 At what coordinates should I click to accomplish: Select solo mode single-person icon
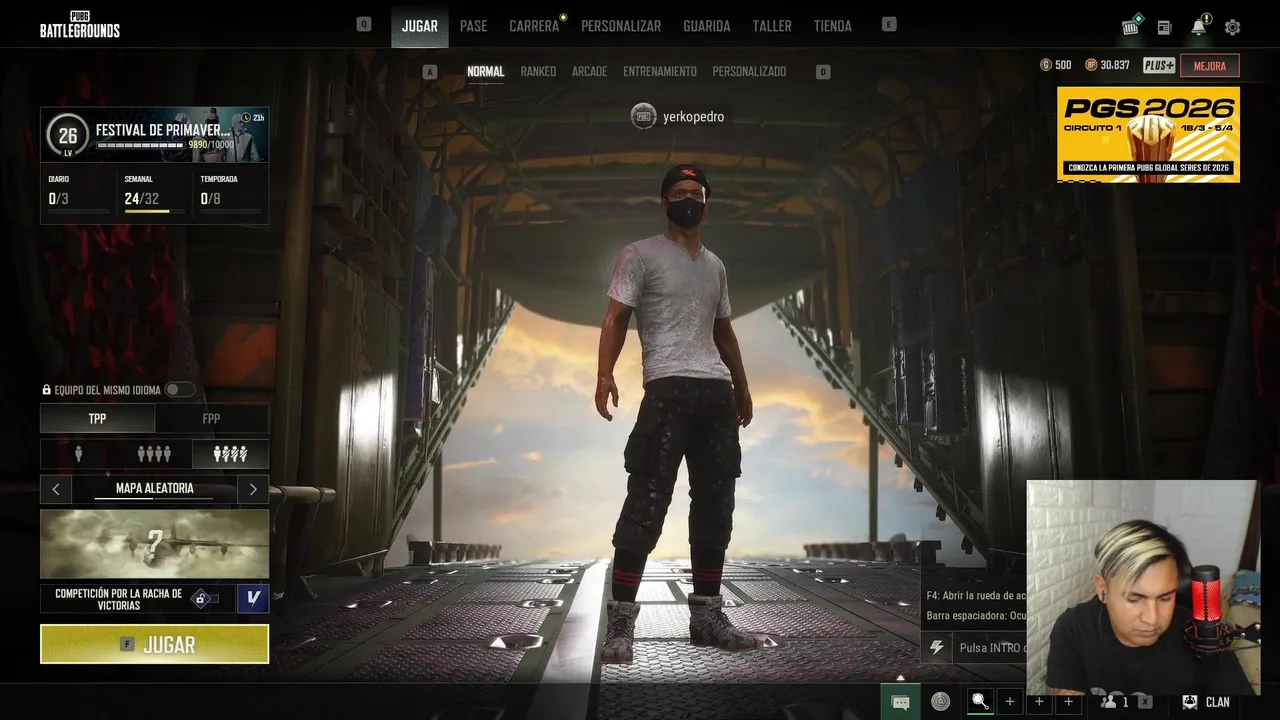coord(79,454)
